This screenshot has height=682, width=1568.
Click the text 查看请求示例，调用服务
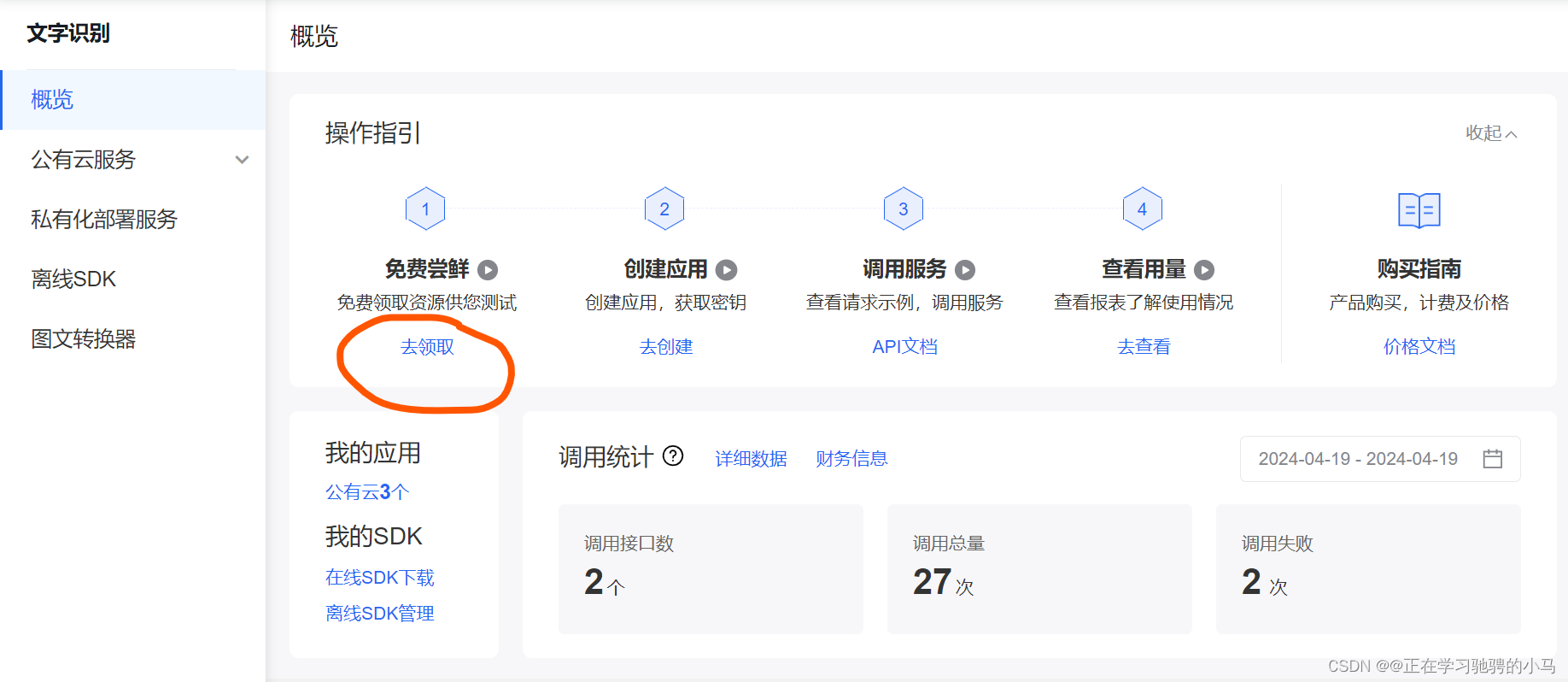[x=904, y=303]
